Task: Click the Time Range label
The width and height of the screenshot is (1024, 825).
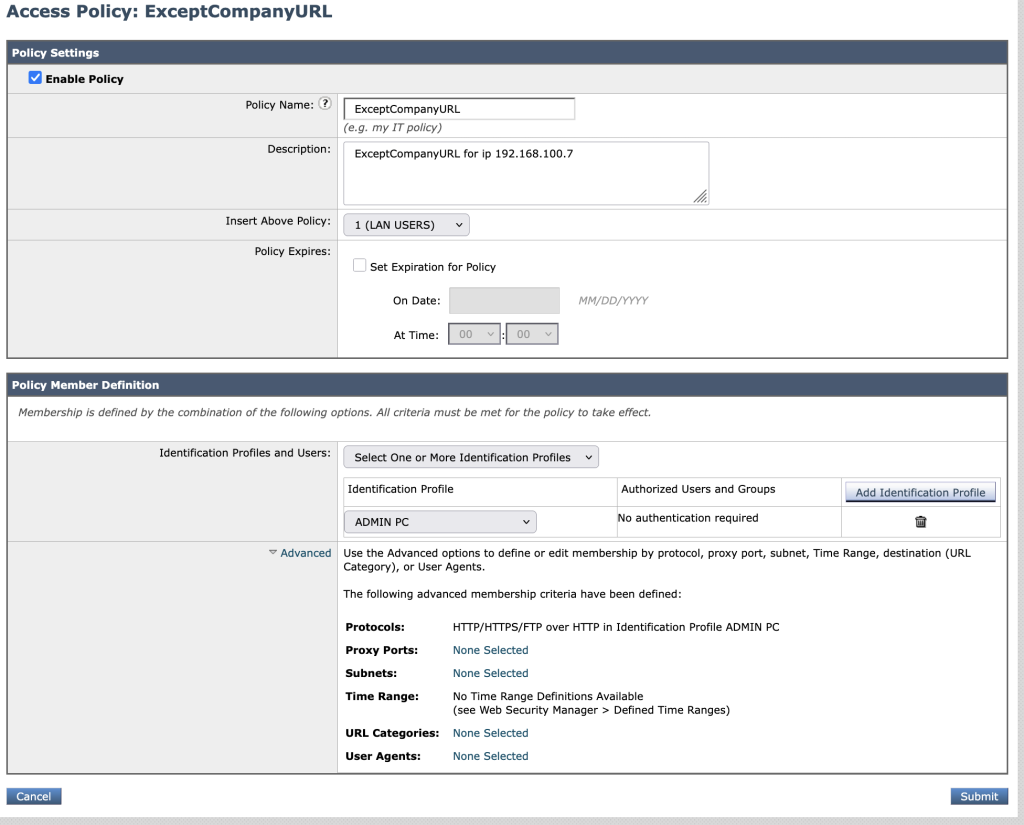Action: (382, 696)
